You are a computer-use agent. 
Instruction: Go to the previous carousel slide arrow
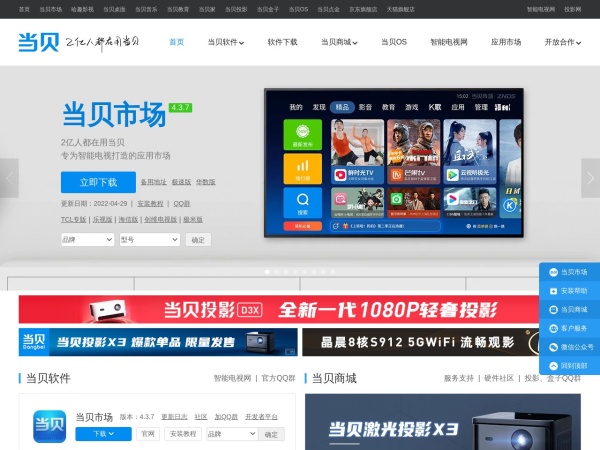(9, 178)
